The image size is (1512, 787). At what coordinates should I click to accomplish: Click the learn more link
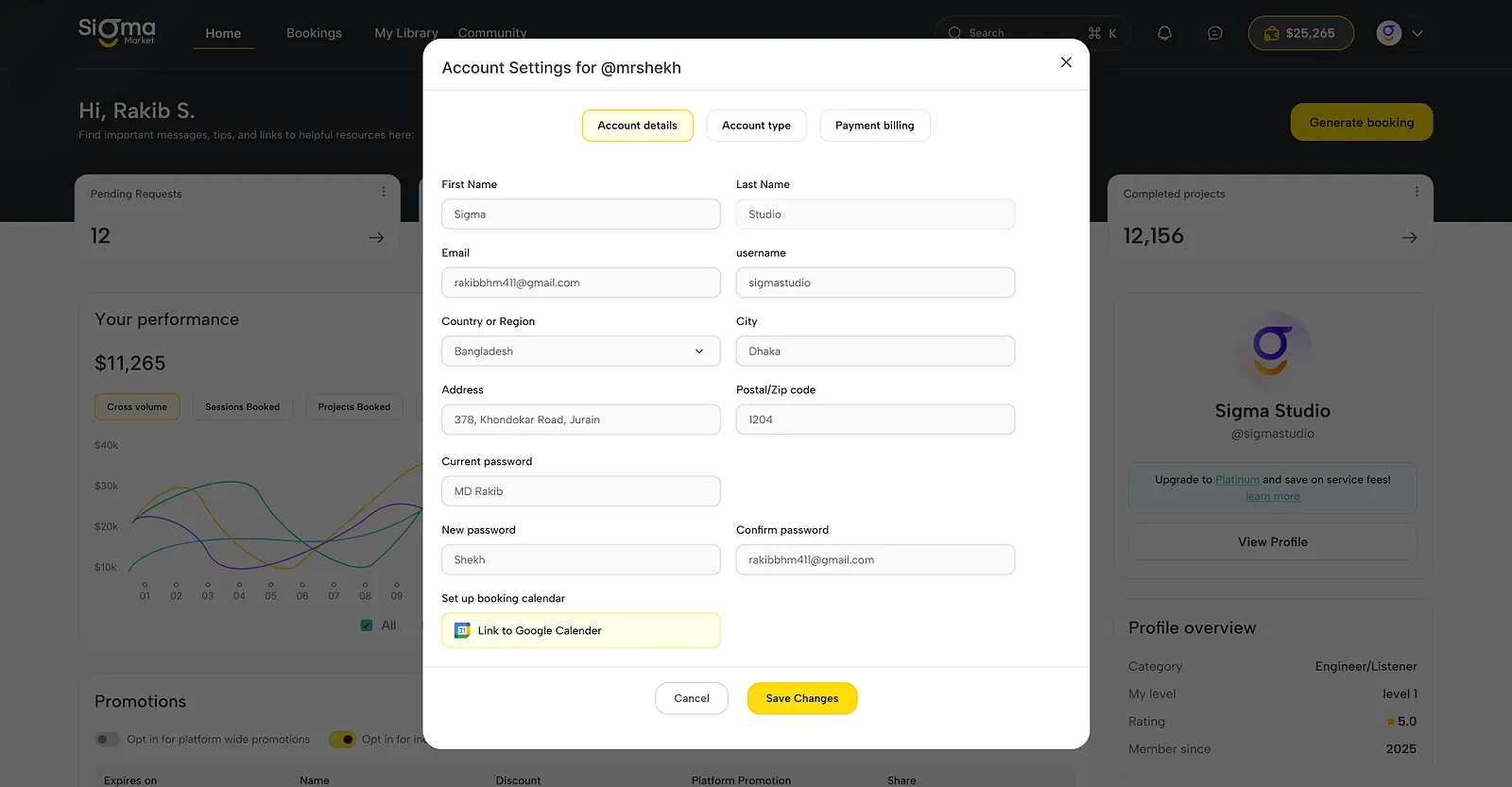(1273, 497)
